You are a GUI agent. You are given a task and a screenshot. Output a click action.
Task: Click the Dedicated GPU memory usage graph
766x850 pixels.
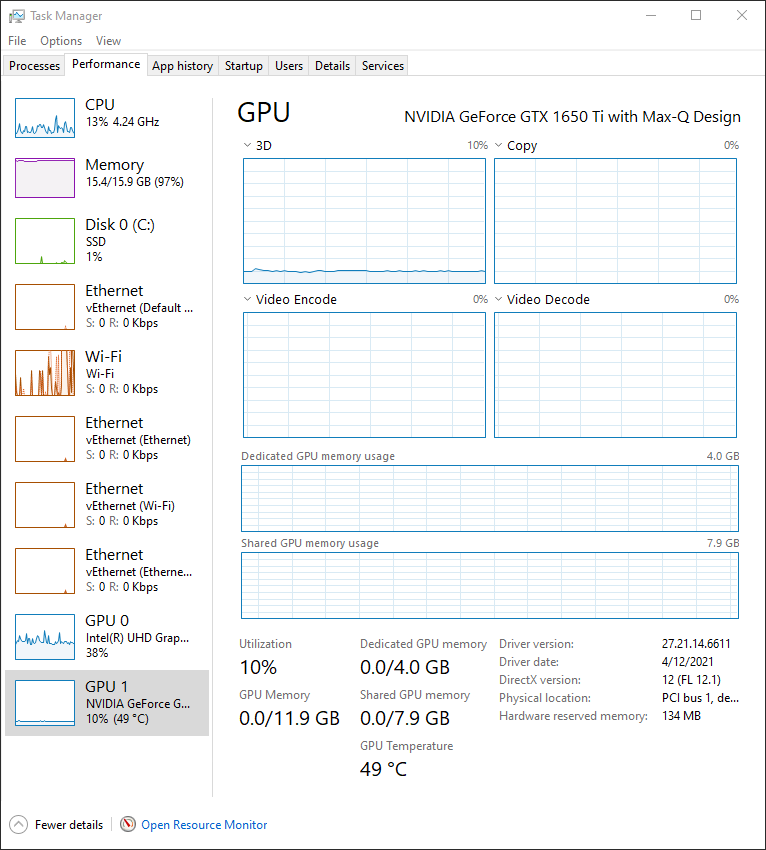[x=489, y=498]
